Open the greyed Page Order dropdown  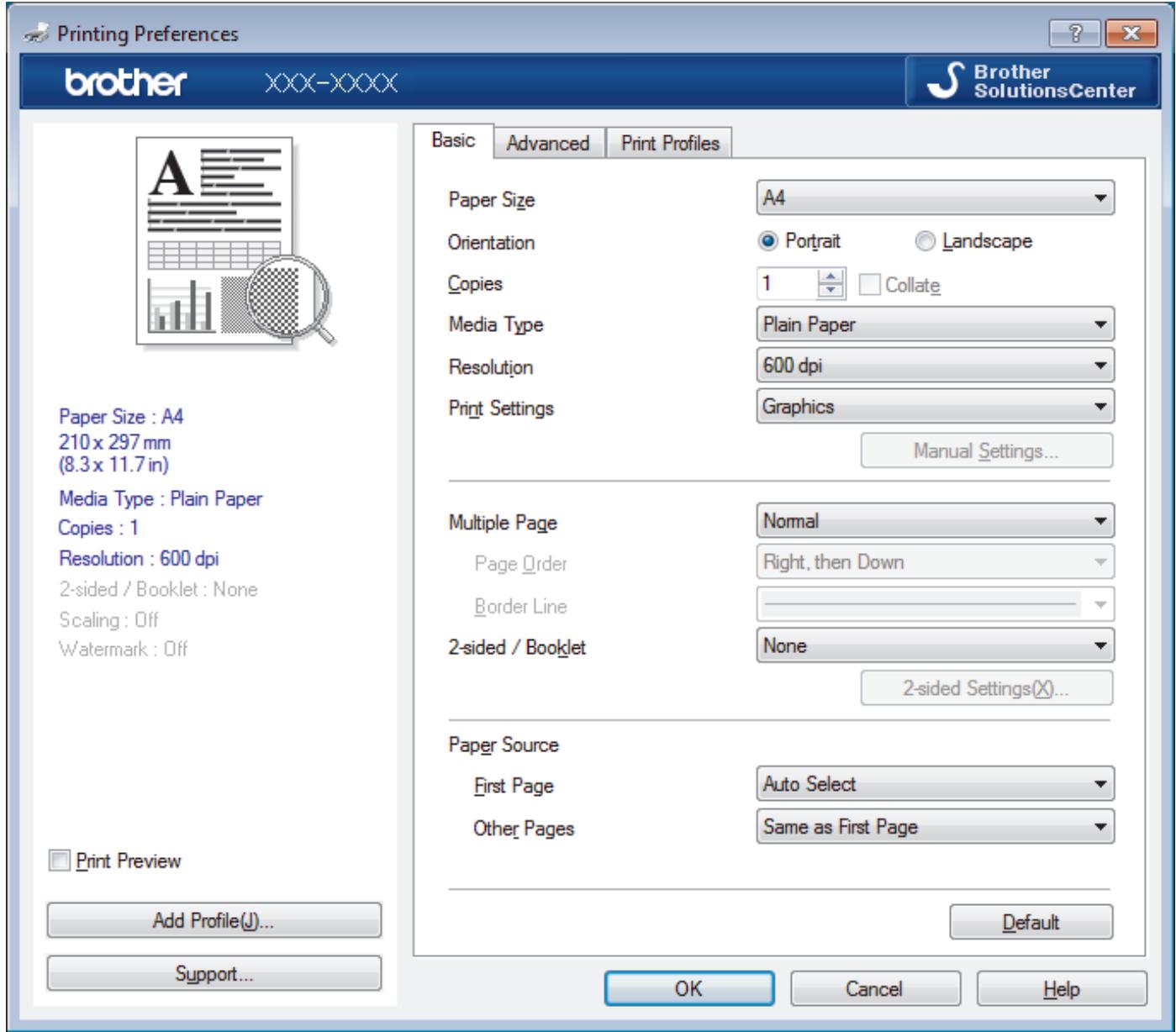936,561
